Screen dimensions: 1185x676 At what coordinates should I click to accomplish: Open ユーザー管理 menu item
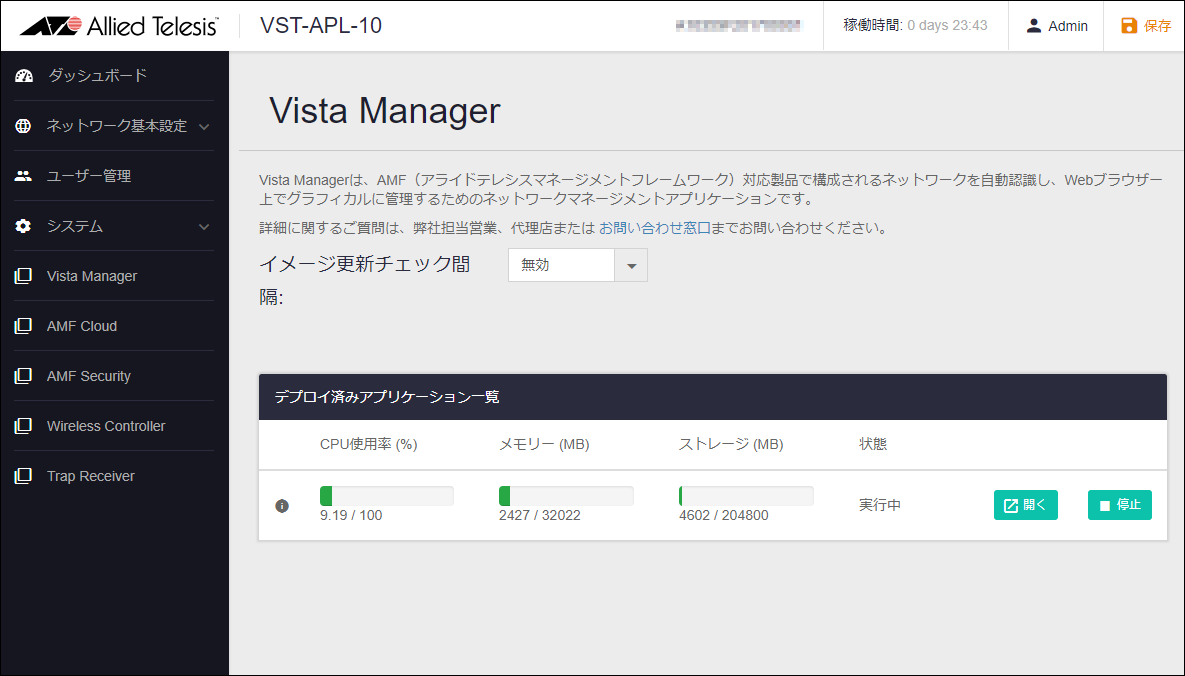(89, 175)
